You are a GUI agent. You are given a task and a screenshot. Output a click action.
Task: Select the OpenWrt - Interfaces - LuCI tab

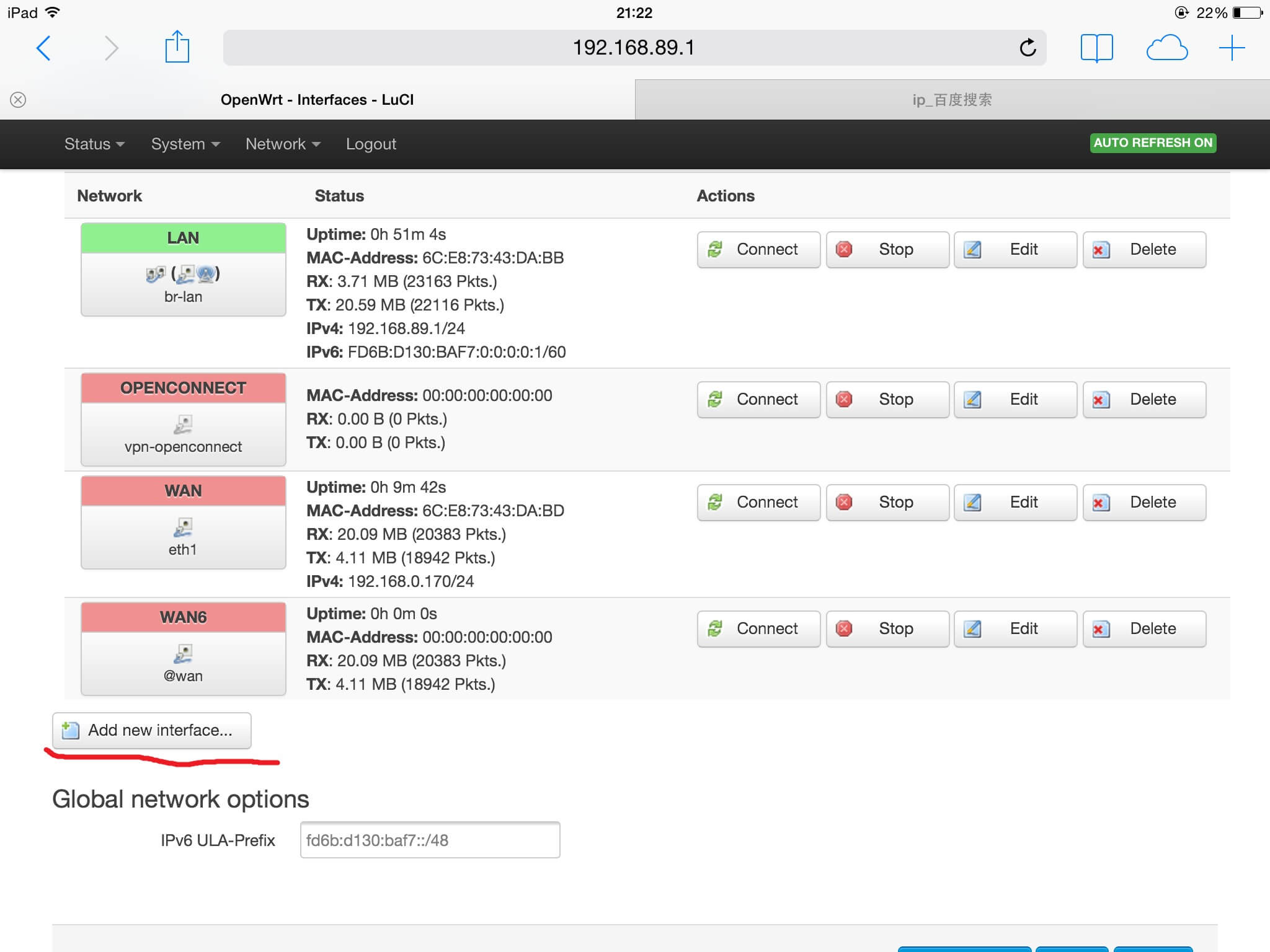pos(317,100)
